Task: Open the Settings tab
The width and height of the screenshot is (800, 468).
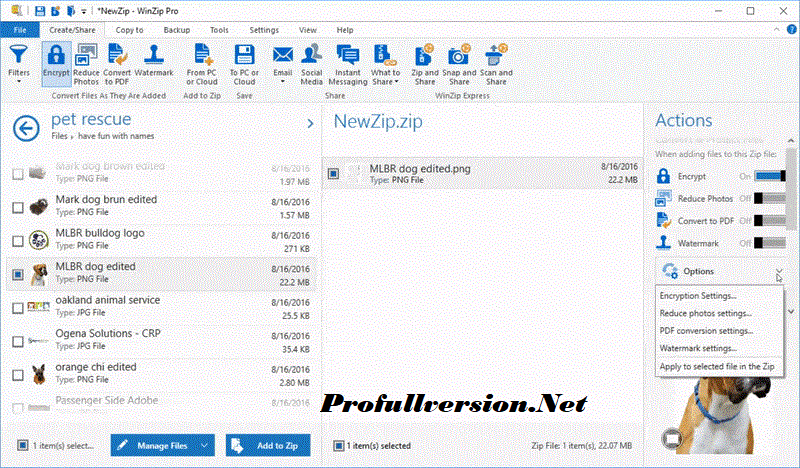Action: point(264,30)
